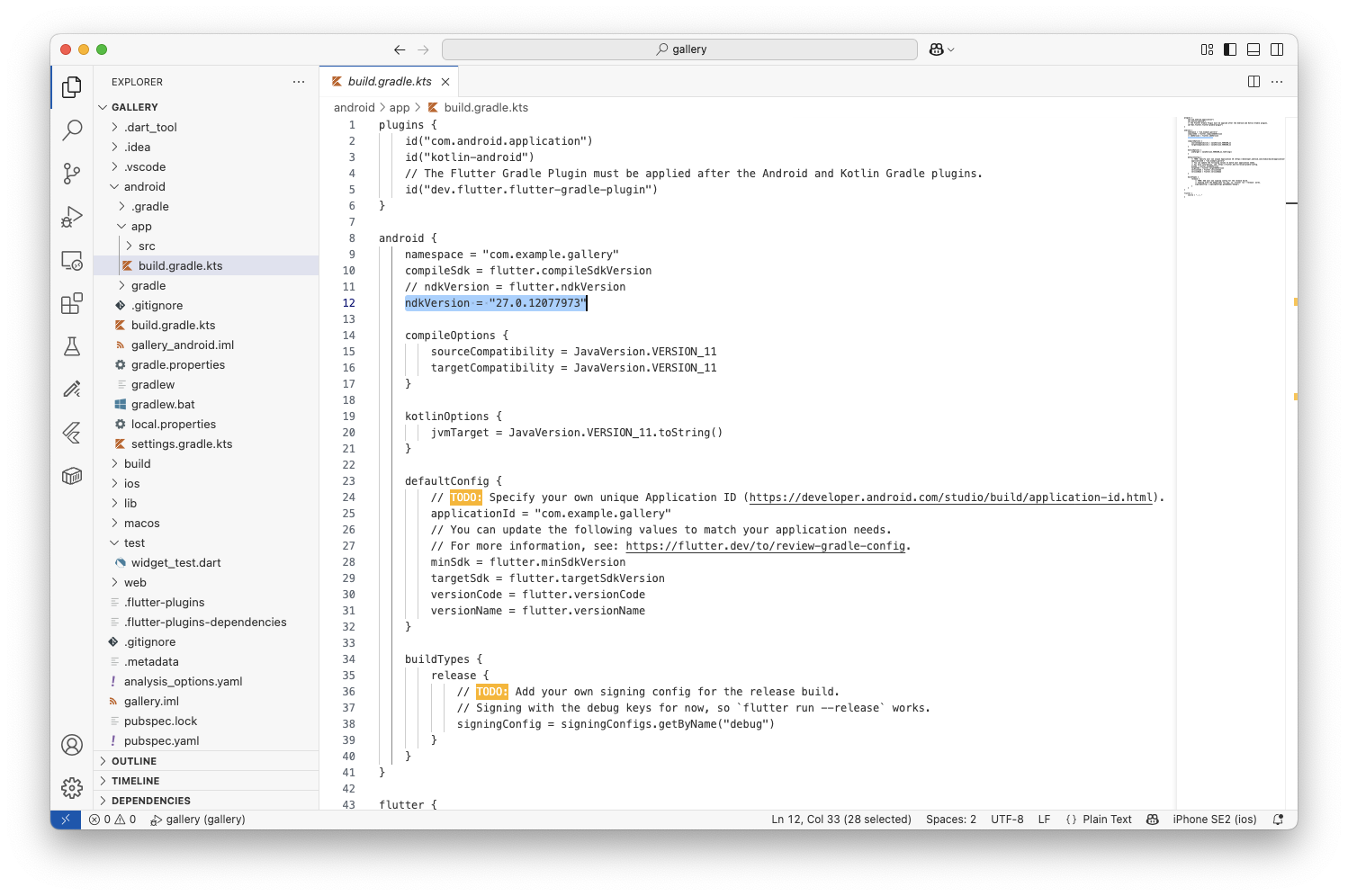This screenshot has width=1348, height=896.
Task: Click the gallery (gallery) status item
Action: pyautogui.click(x=198, y=820)
